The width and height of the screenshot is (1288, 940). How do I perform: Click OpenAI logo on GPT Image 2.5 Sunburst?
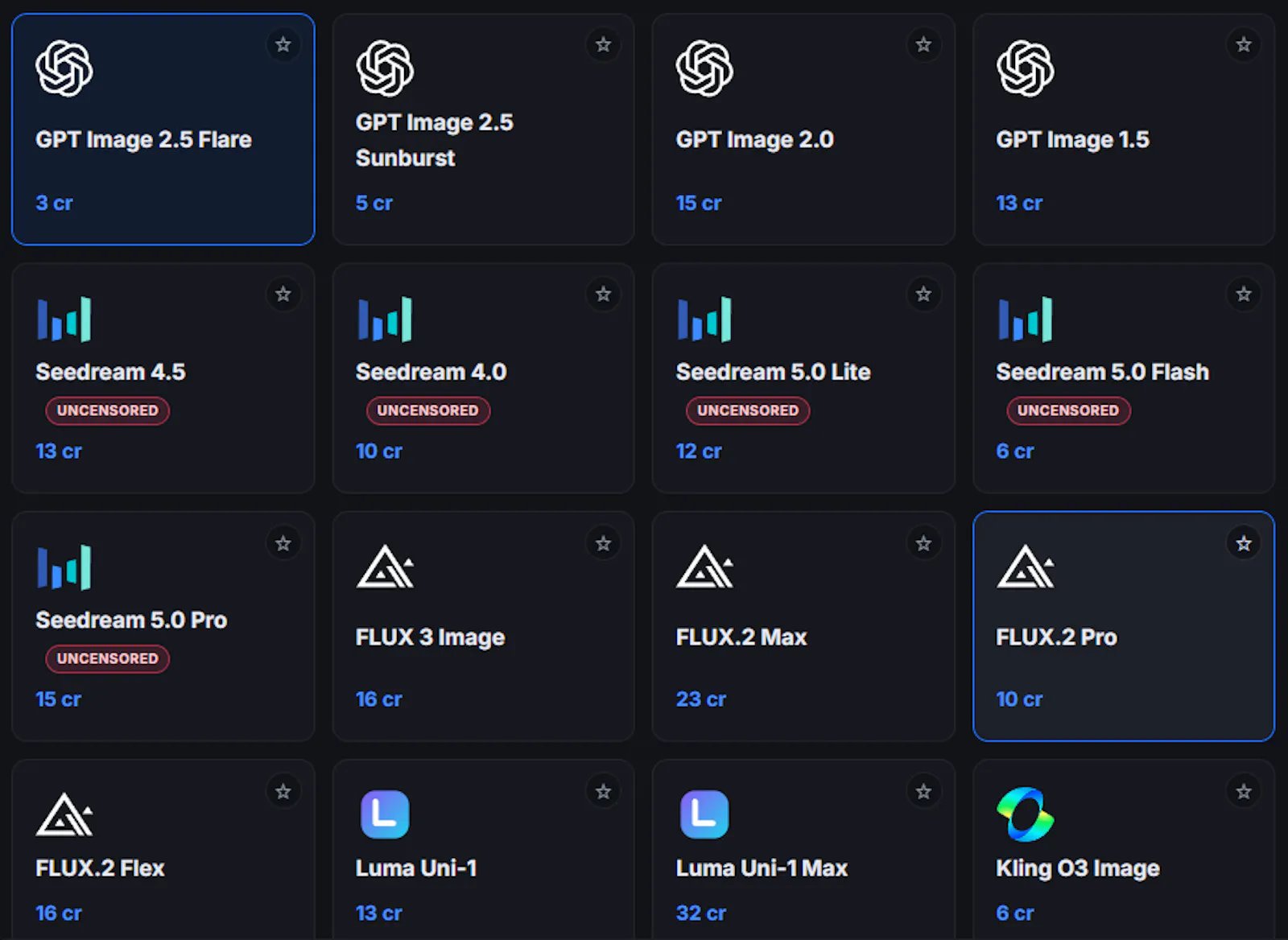point(385,68)
